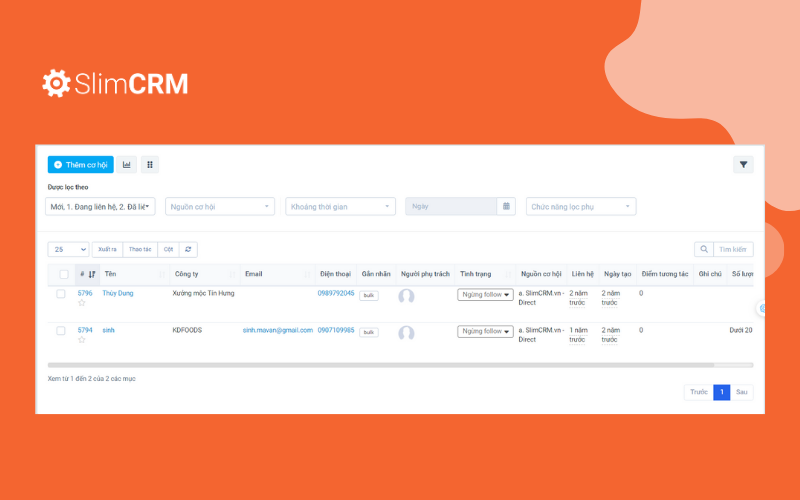The height and width of the screenshot is (500, 800).
Task: Click the Thêm cơ hội button
Action: (x=81, y=165)
